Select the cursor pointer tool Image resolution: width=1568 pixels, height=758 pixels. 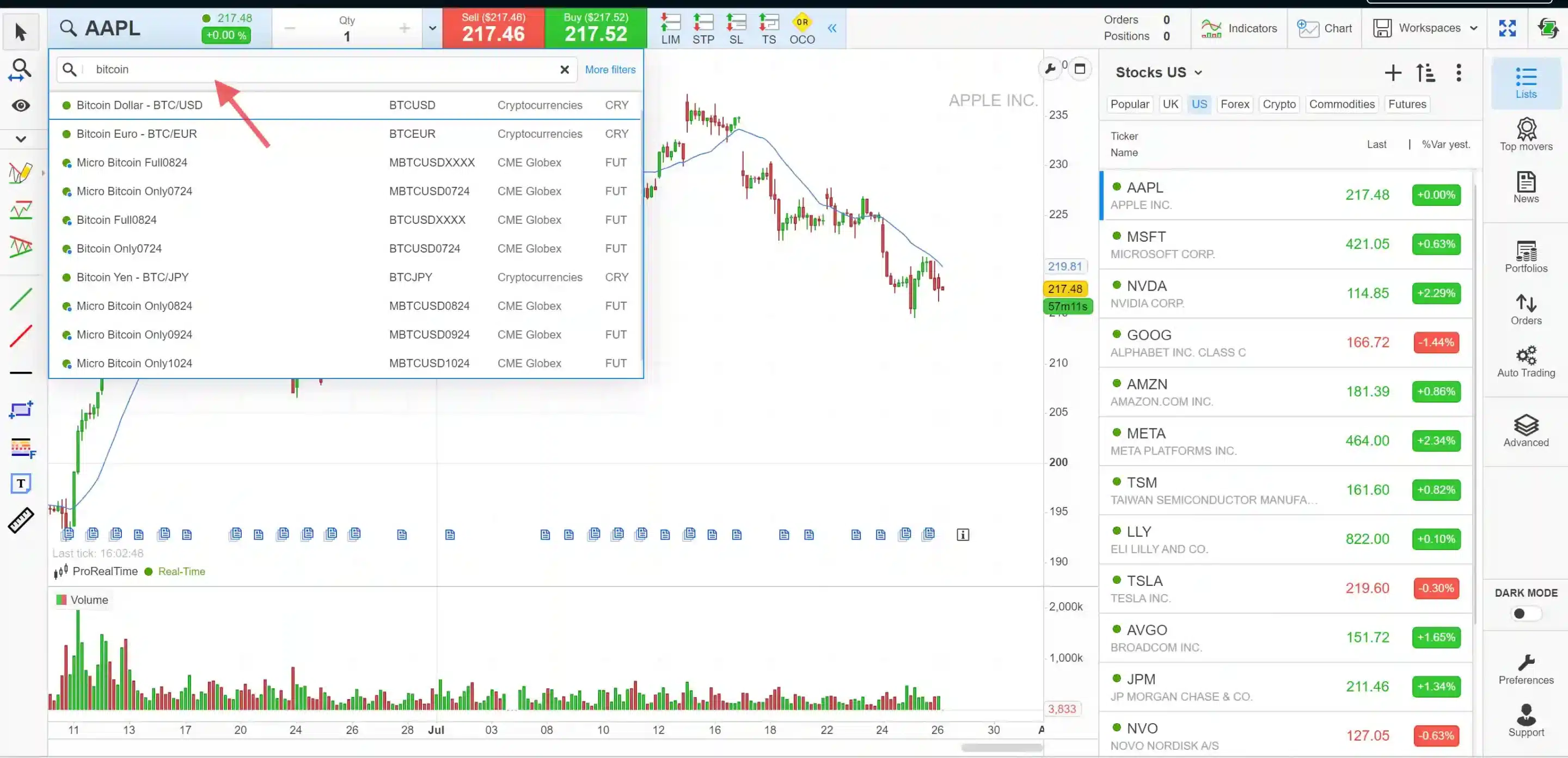pos(21,32)
